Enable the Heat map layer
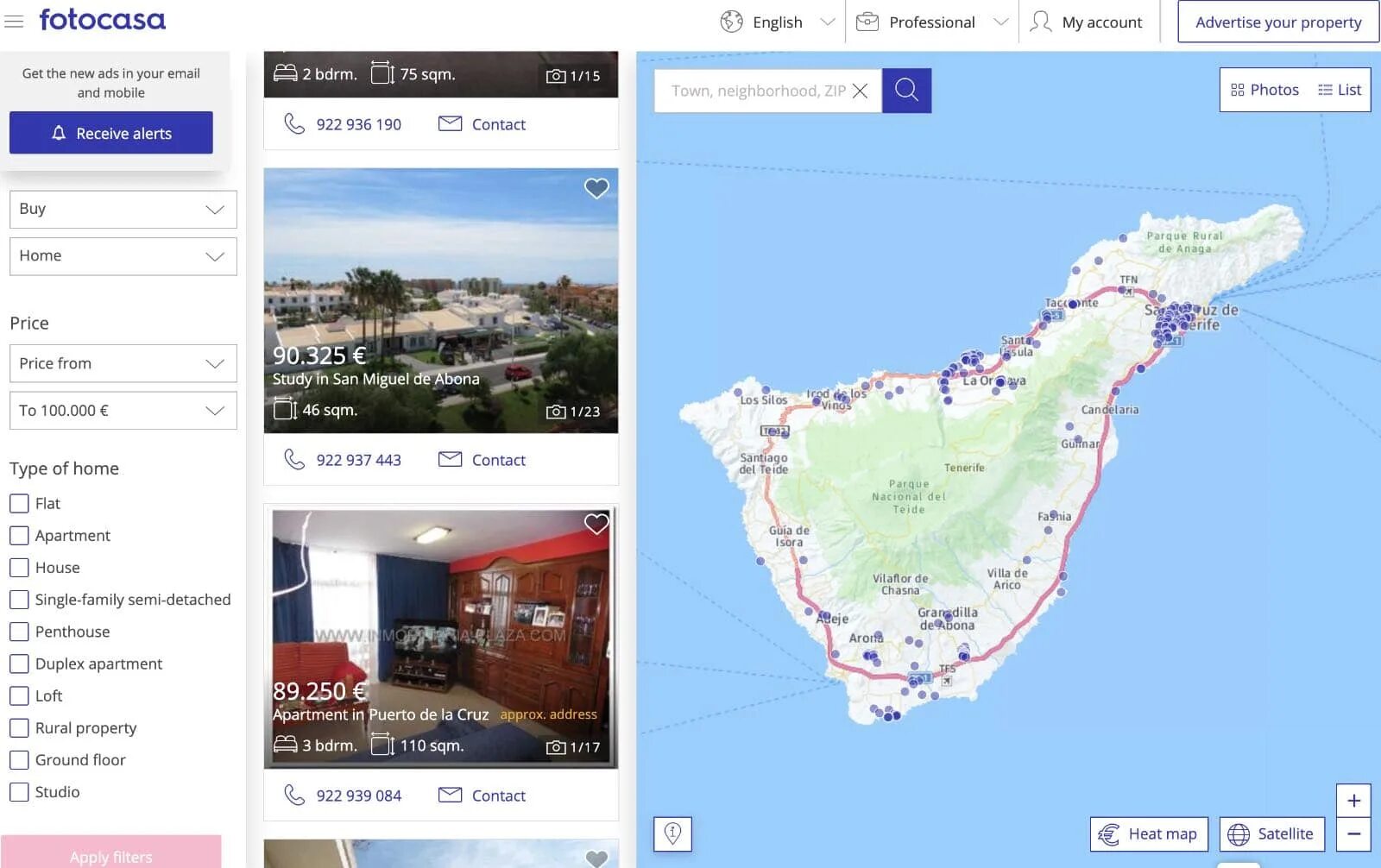Screen dimensions: 1381x868 pos(1149,833)
